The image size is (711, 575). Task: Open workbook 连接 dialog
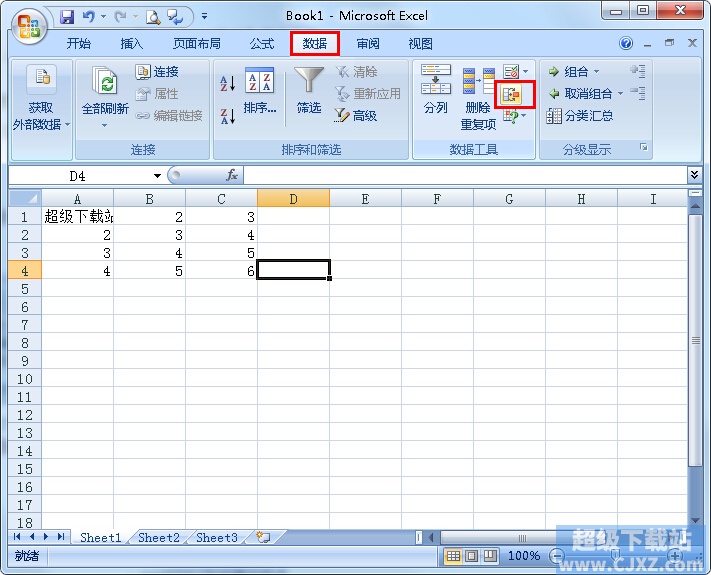pos(157,72)
